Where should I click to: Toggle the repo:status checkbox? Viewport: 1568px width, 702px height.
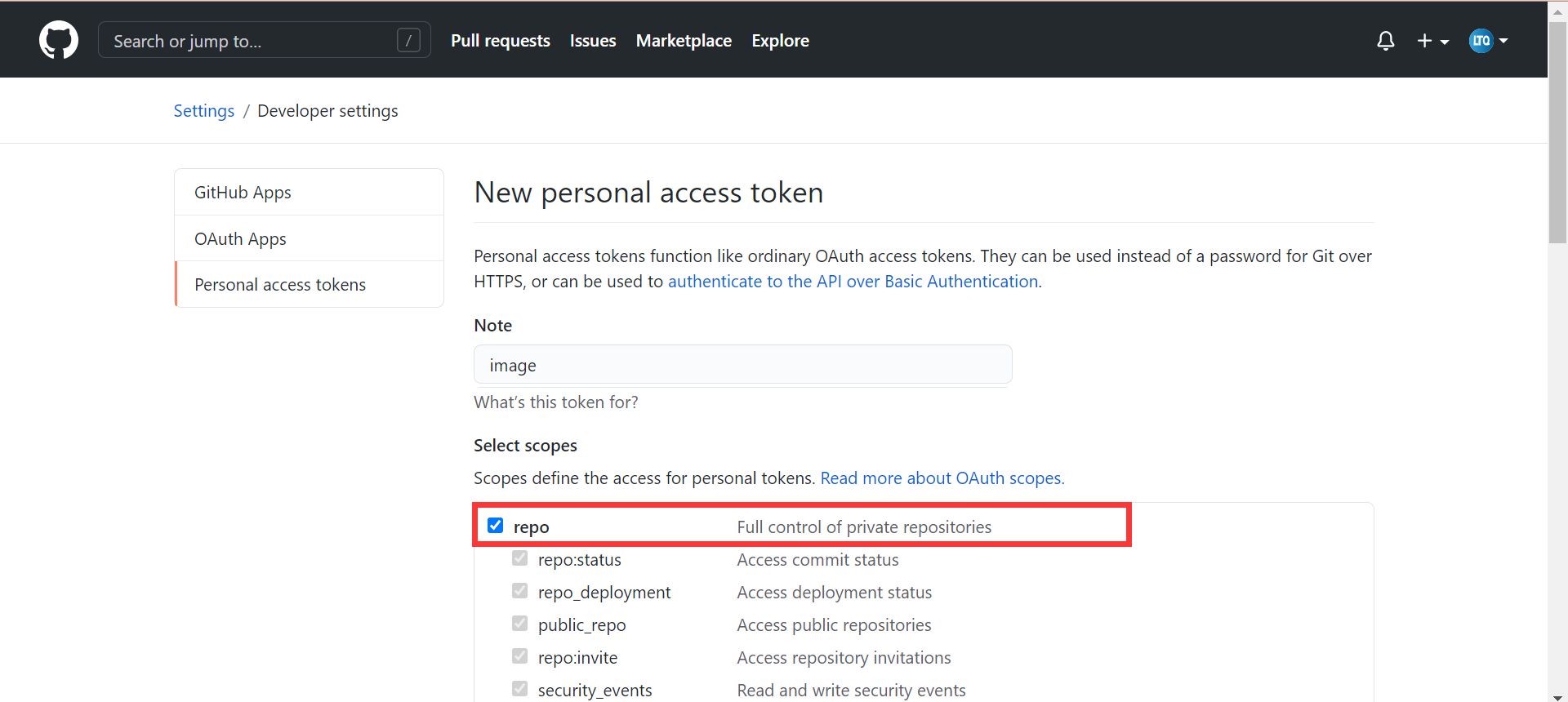519,558
